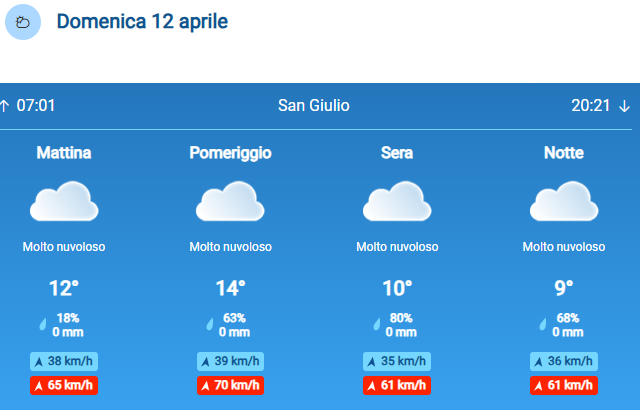
Task: Click the Sera Molto nuvoloso description
Action: pos(397,247)
